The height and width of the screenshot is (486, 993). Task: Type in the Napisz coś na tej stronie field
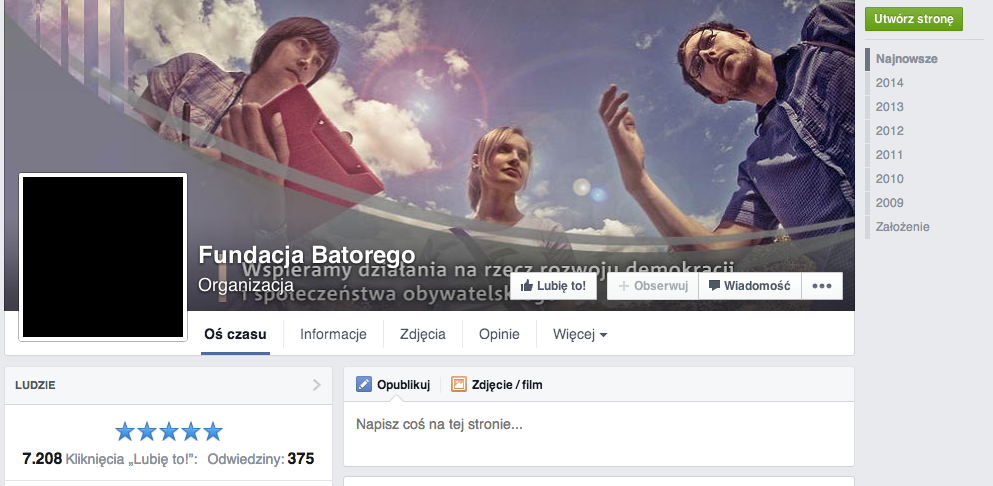(598, 425)
